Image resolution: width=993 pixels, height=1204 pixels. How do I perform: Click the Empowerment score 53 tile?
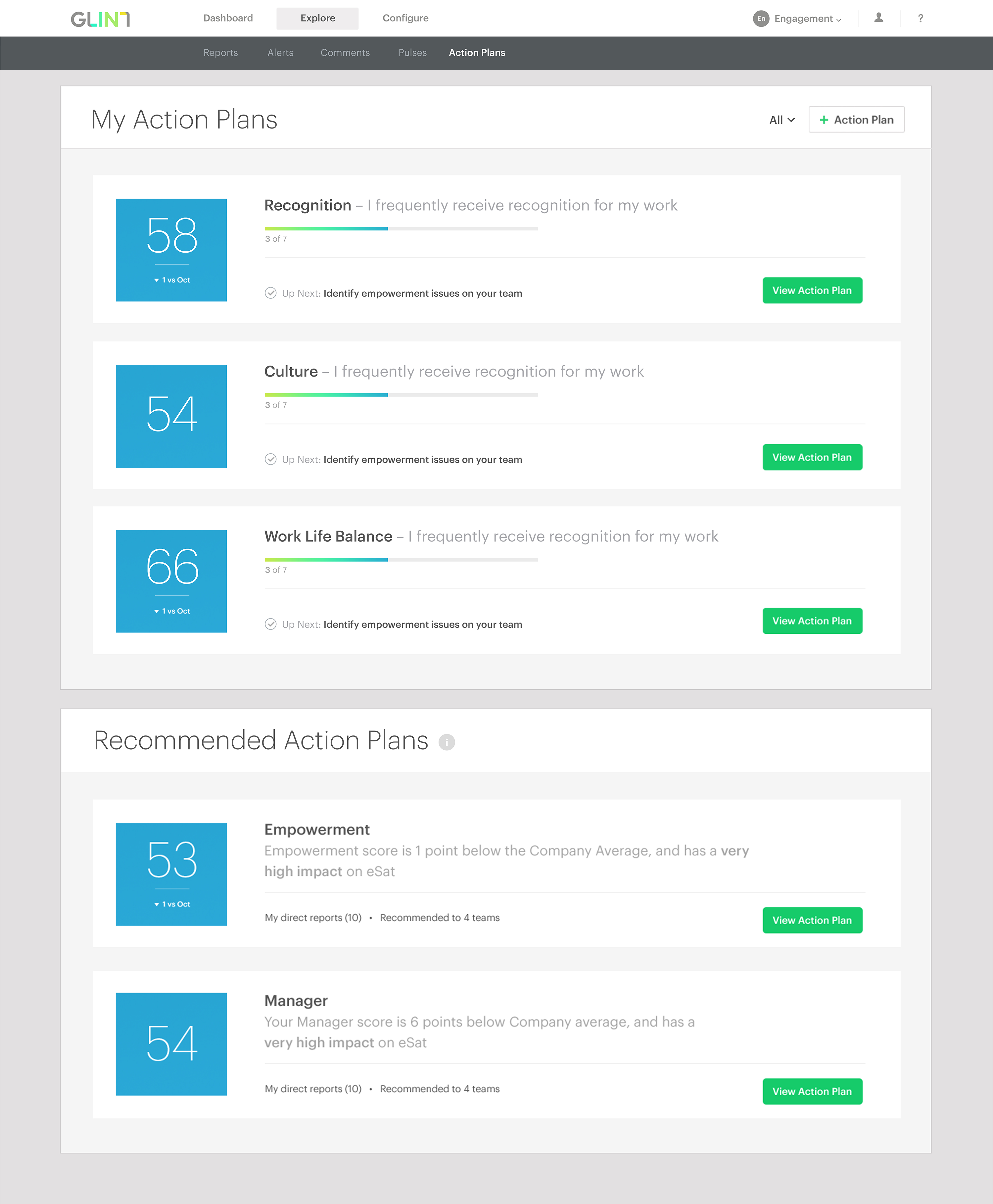coord(171,874)
